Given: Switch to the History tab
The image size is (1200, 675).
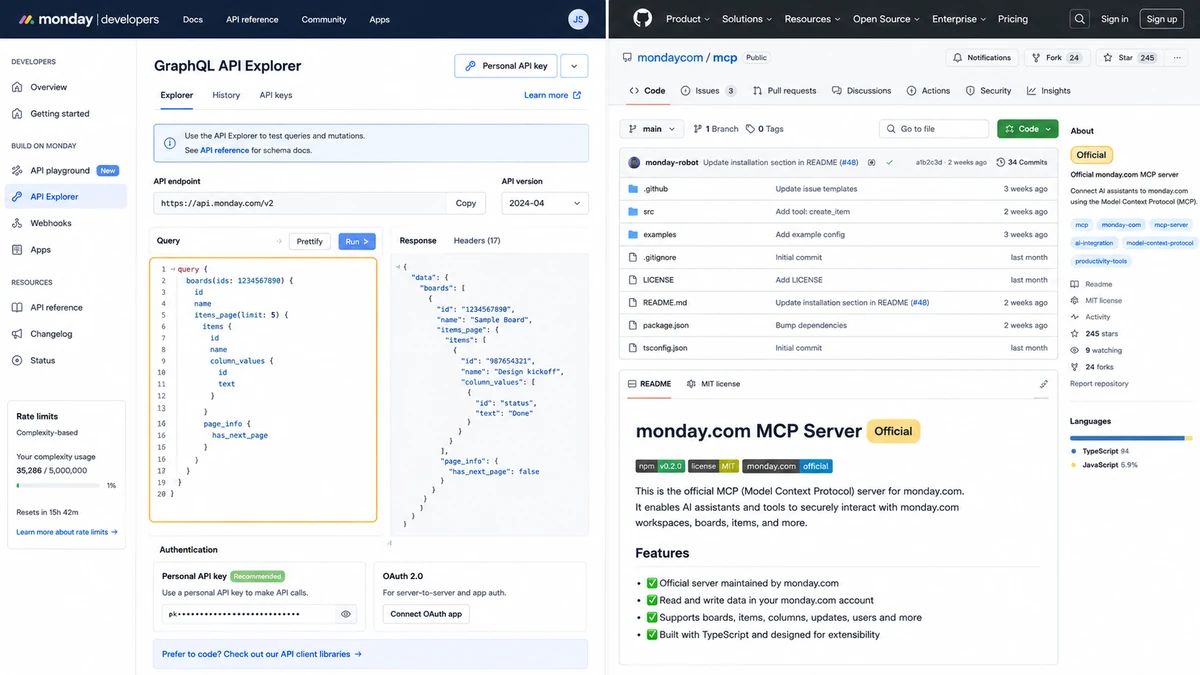Looking at the screenshot, I should (226, 95).
